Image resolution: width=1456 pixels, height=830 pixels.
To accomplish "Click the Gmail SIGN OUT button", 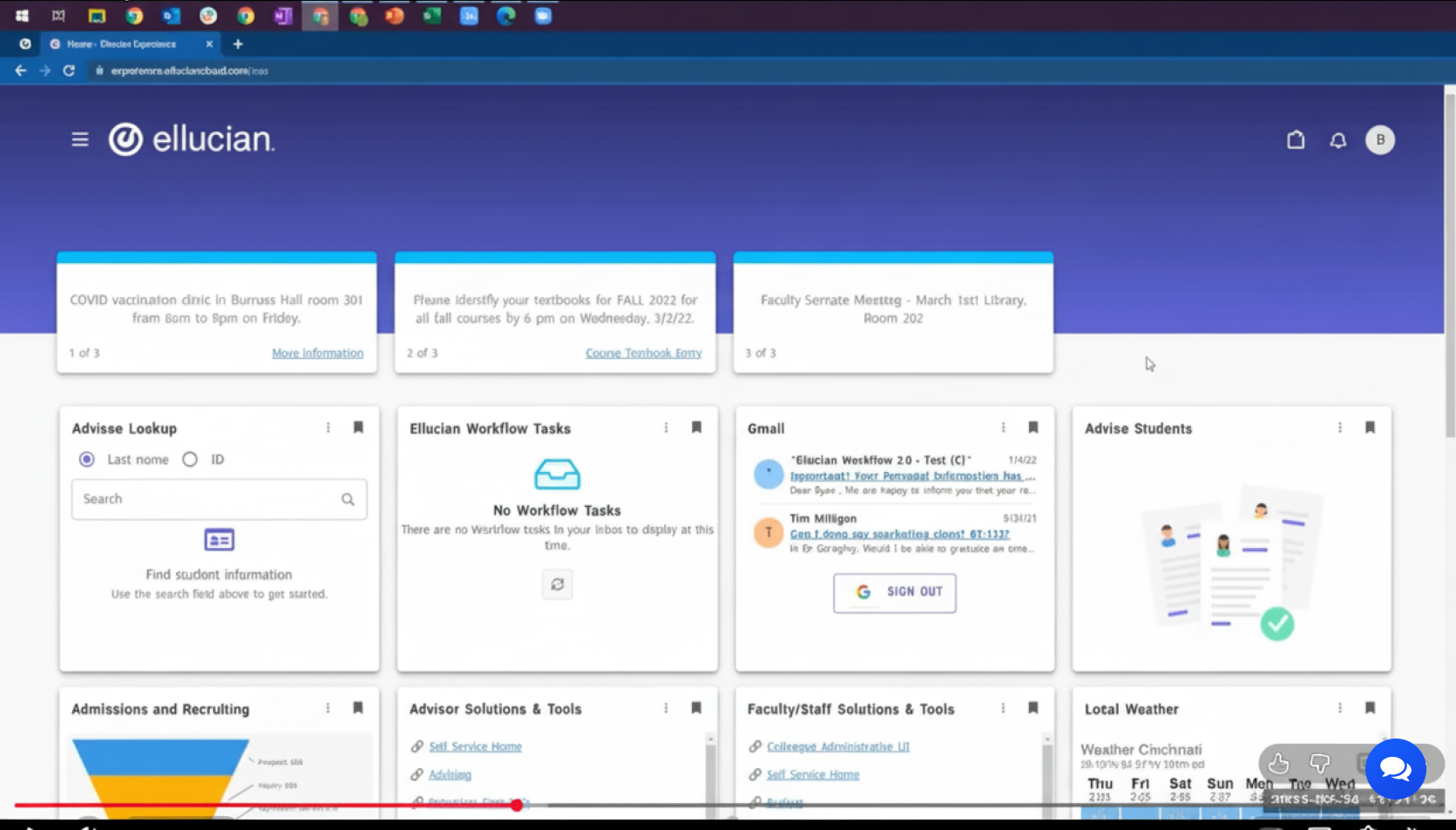I will [x=895, y=592].
